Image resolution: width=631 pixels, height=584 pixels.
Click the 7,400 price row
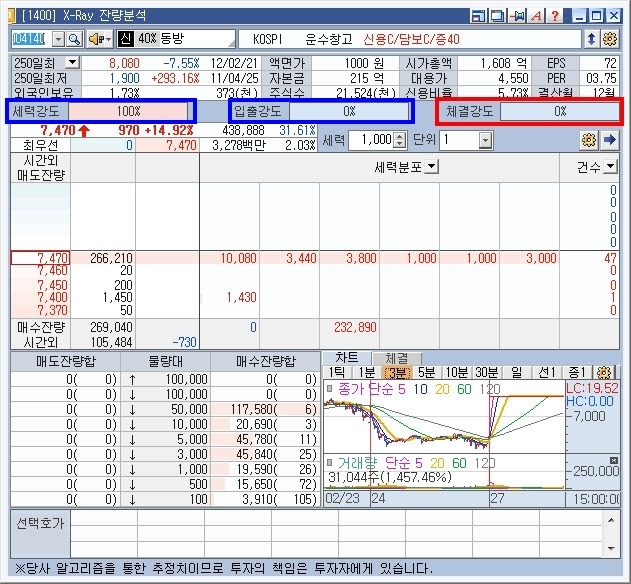point(41,297)
